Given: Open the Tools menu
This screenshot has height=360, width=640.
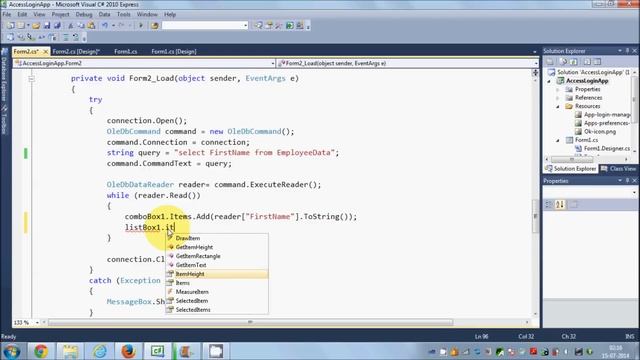Looking at the screenshot, I should 124,14.
